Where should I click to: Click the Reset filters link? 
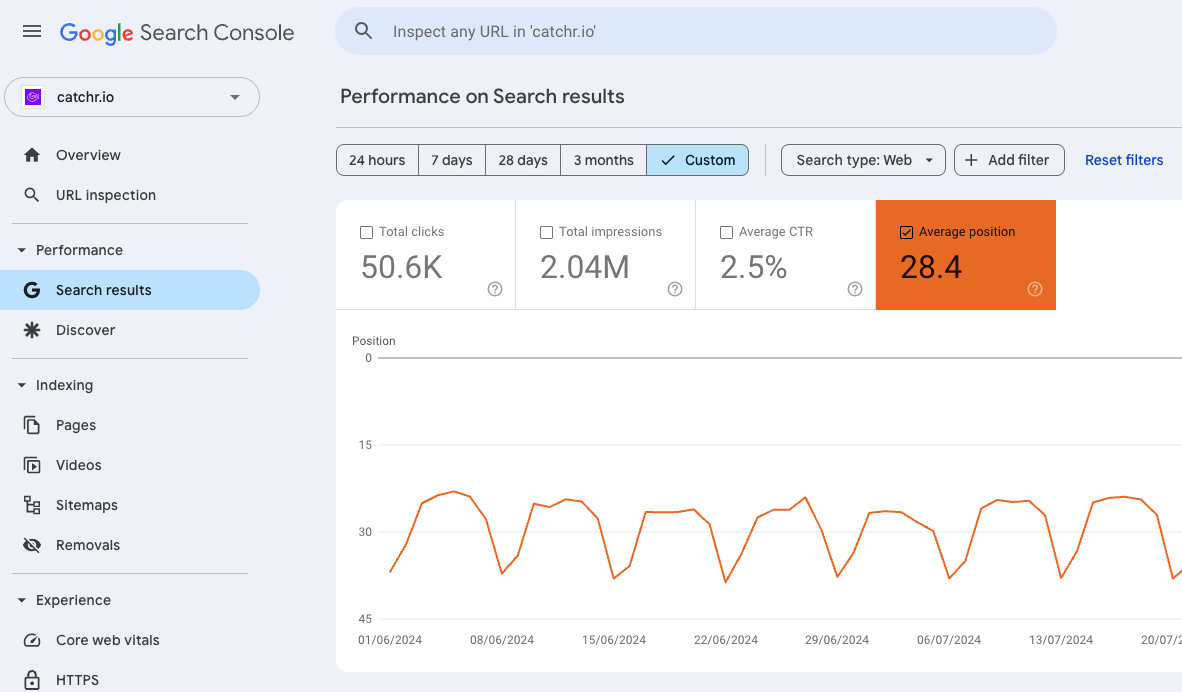click(1124, 160)
